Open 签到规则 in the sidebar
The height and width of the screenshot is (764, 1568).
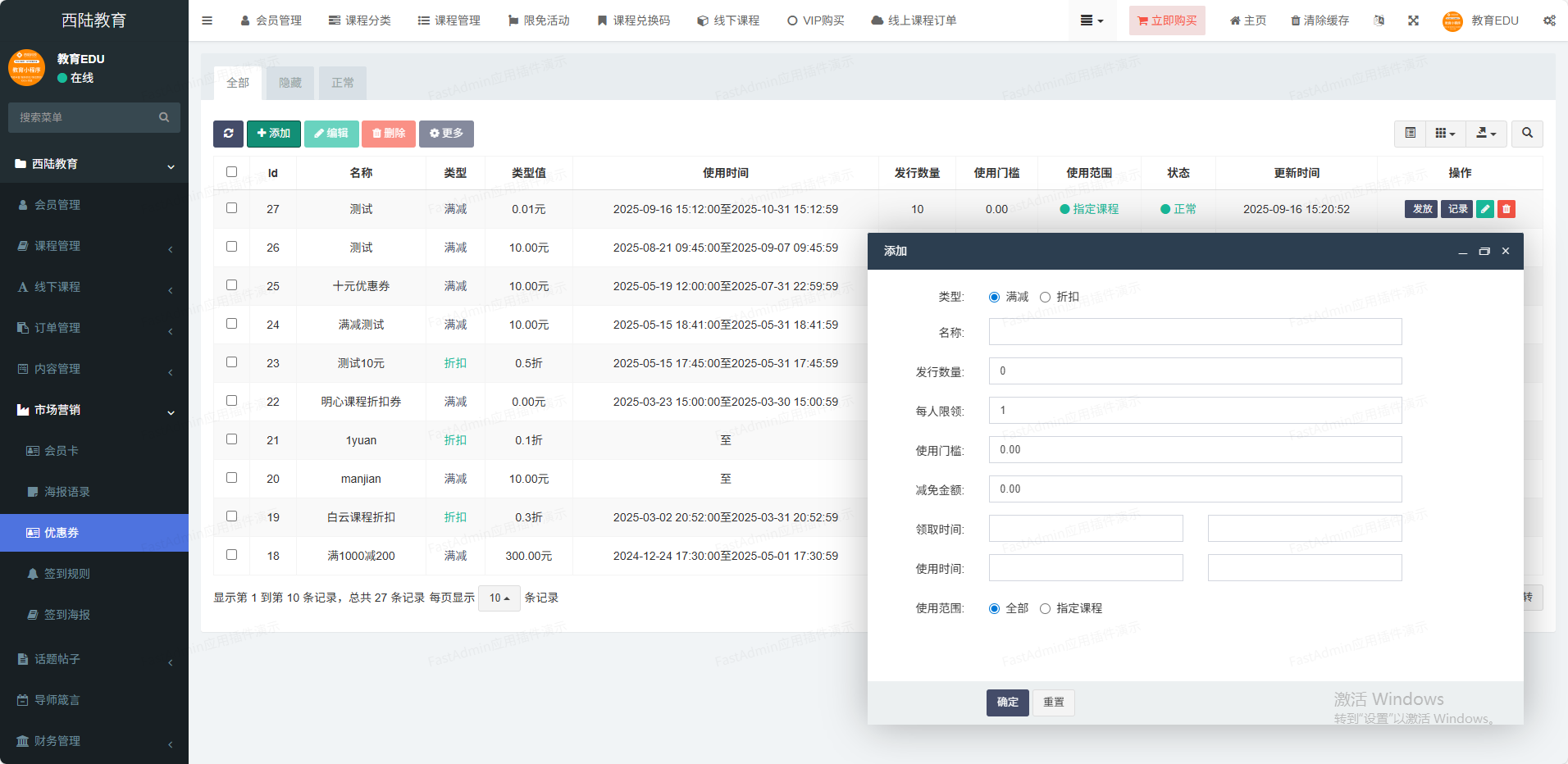(67, 574)
